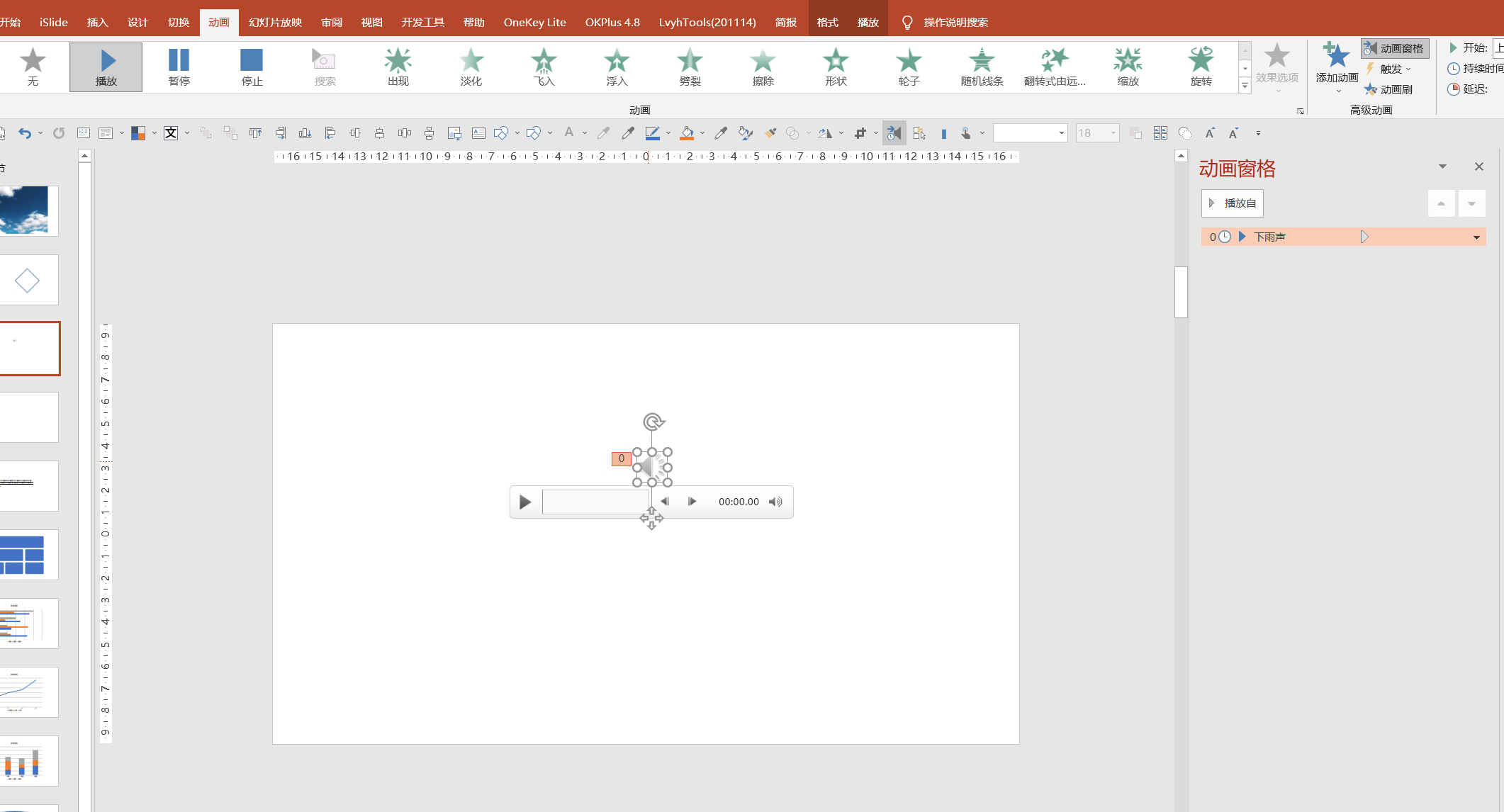Open the OneKey Lite tab
1504x812 pixels.
pos(534,22)
